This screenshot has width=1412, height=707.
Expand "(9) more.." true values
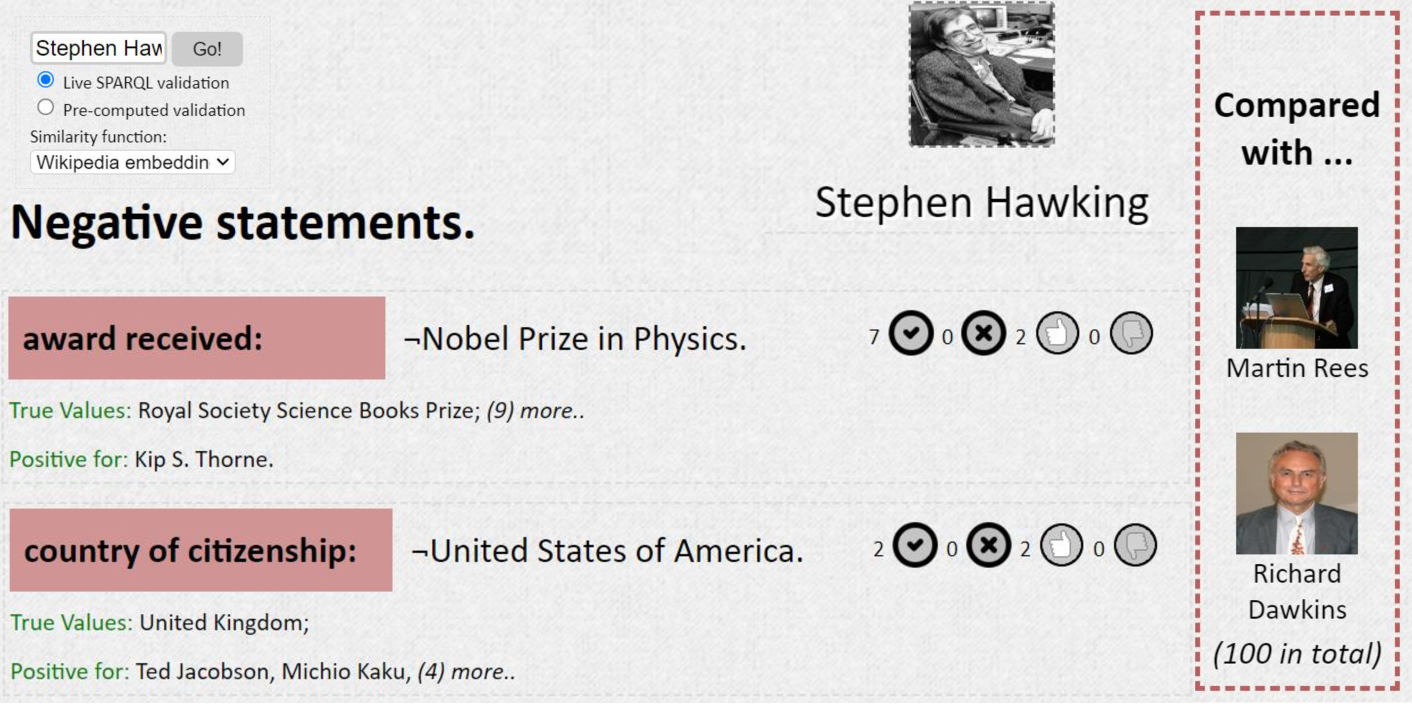(x=535, y=411)
